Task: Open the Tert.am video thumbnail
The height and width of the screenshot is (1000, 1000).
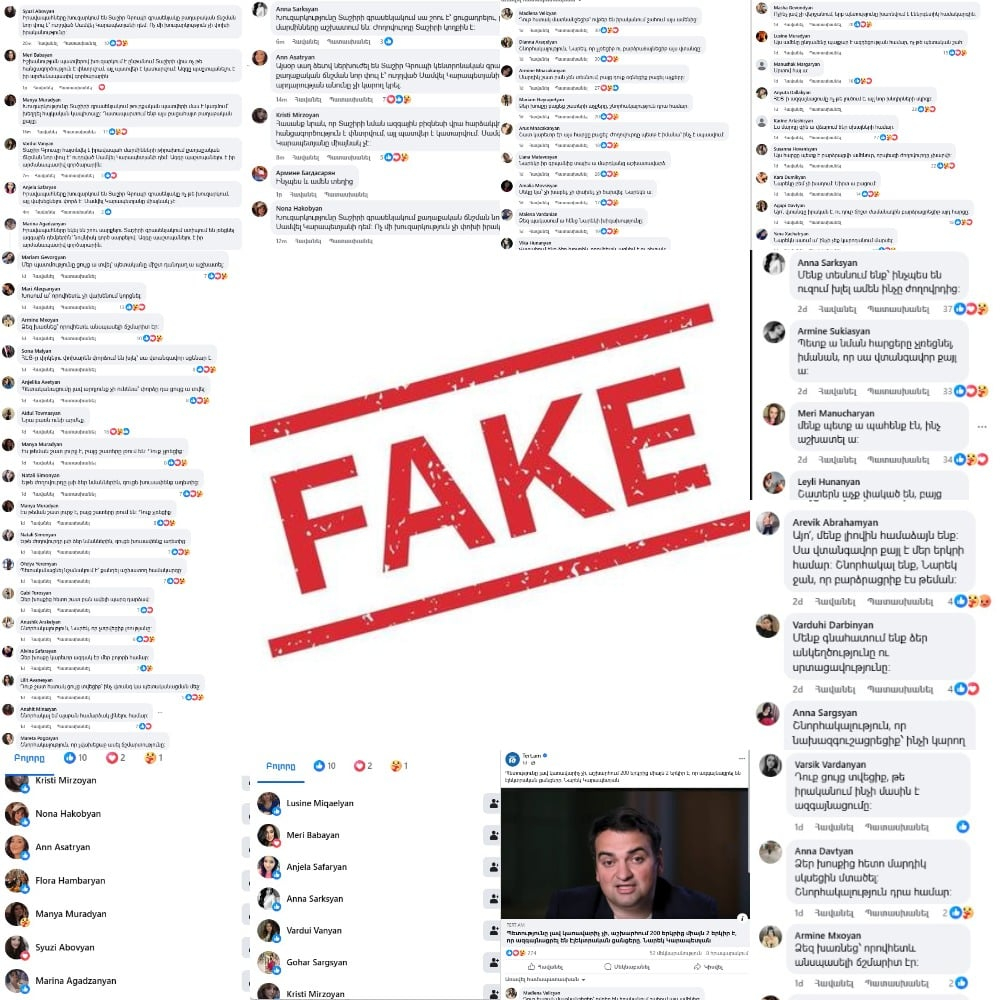Action: (625, 854)
